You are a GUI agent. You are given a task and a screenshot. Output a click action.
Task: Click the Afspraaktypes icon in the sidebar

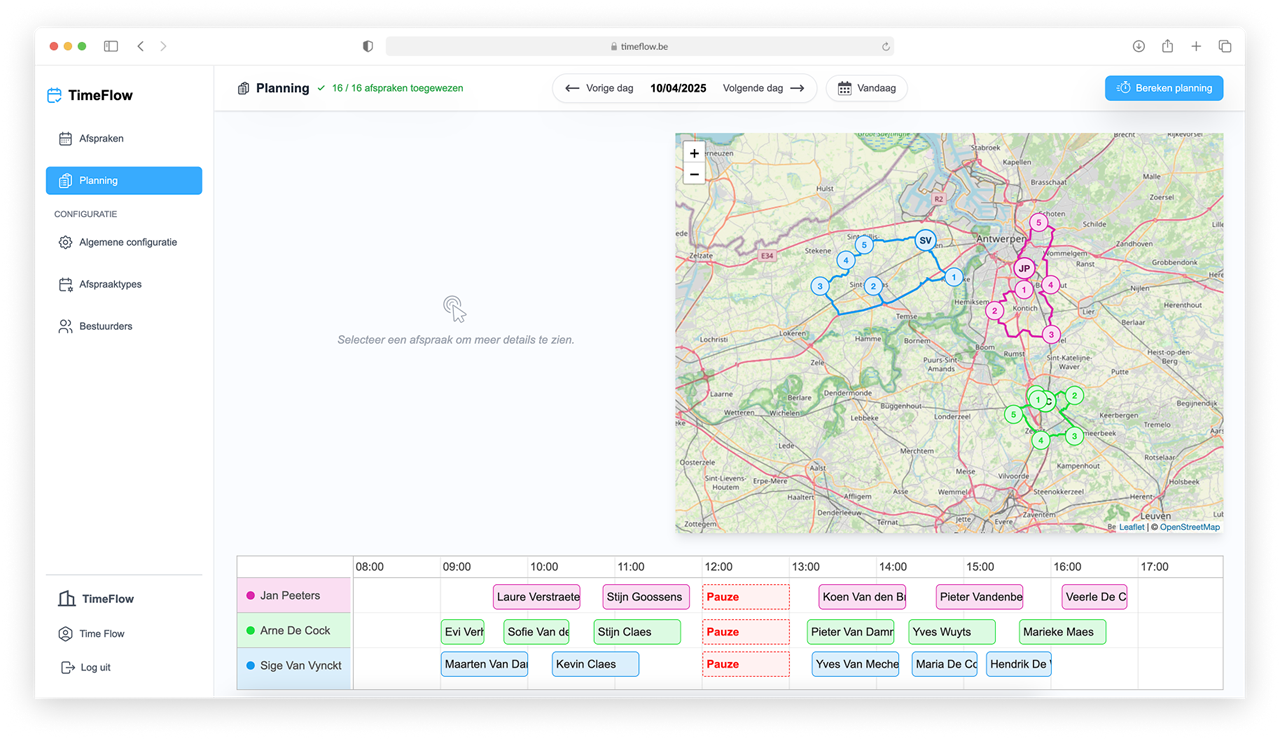tap(66, 284)
